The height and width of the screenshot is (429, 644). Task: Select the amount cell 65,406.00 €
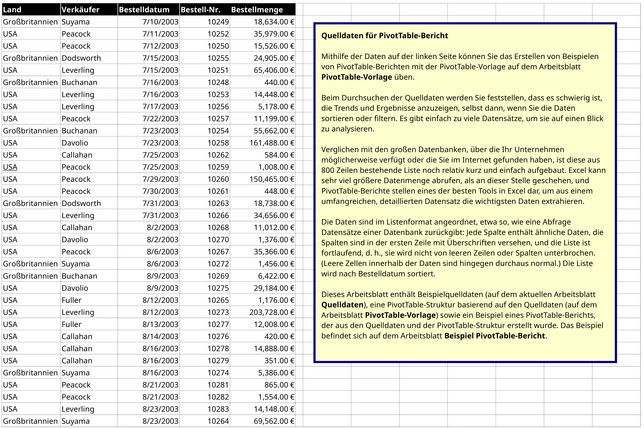coord(262,70)
